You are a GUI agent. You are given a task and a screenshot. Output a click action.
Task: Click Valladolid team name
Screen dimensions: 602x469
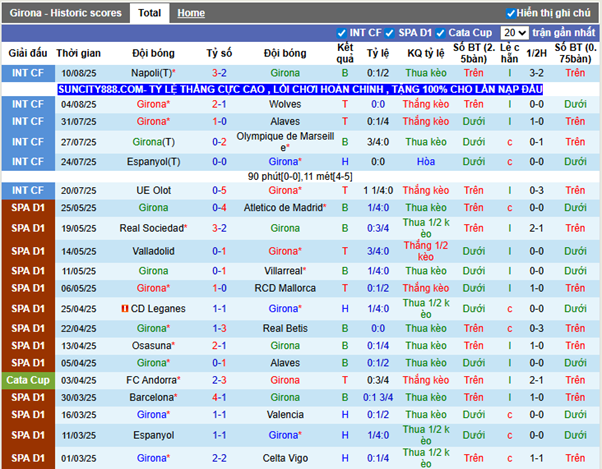tap(153, 251)
